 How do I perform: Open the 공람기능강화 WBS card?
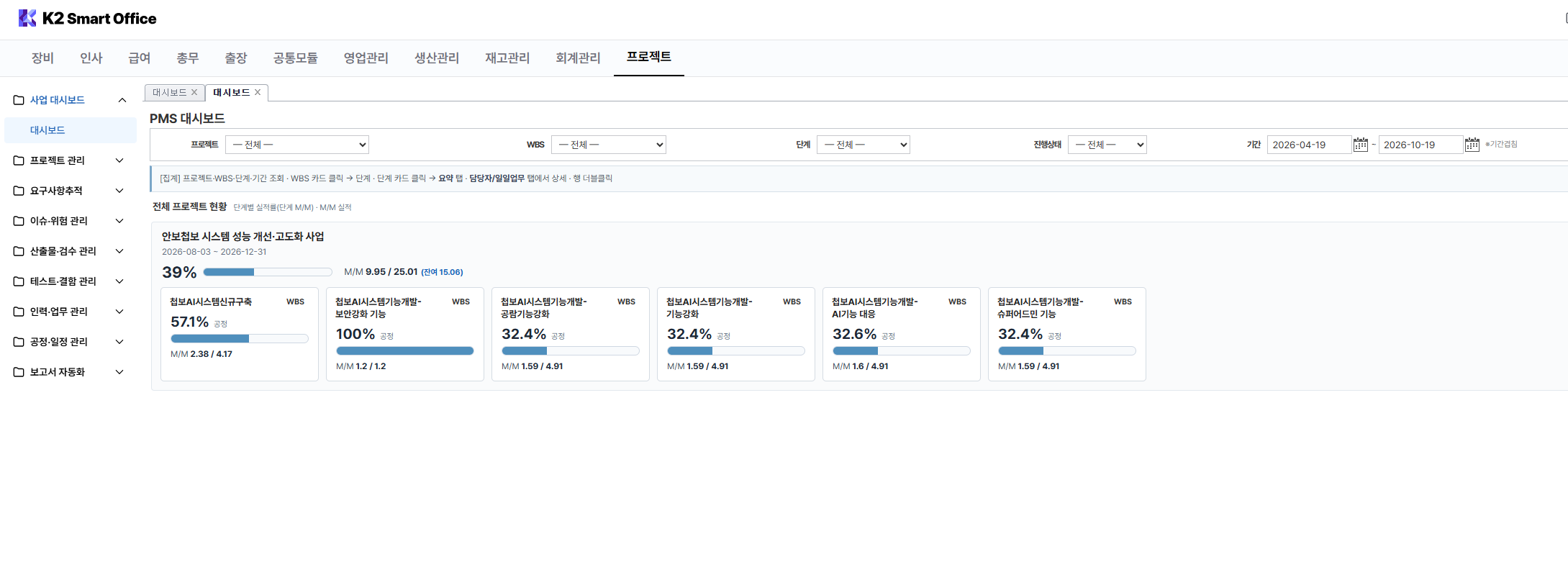click(571, 335)
